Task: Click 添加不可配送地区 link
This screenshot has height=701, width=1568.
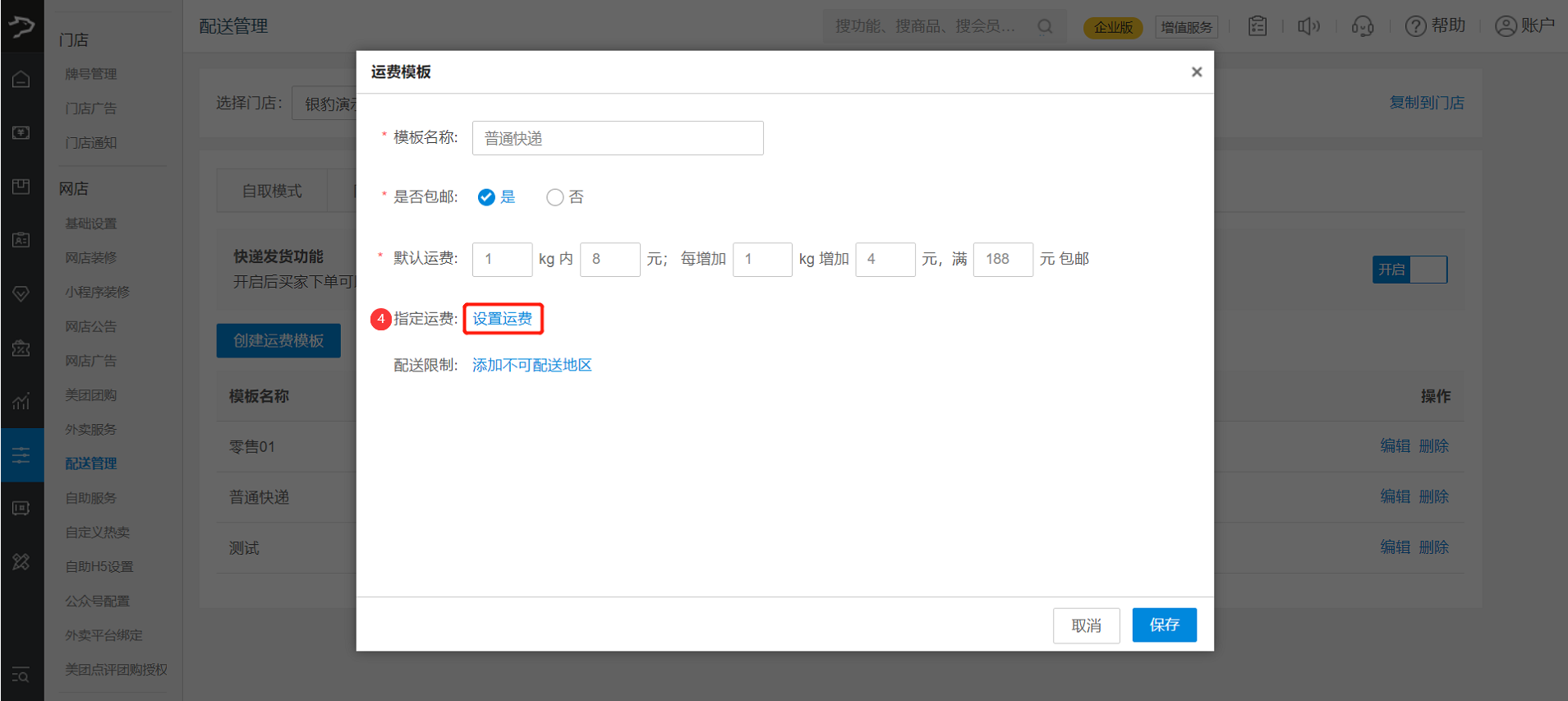Action: click(x=532, y=365)
